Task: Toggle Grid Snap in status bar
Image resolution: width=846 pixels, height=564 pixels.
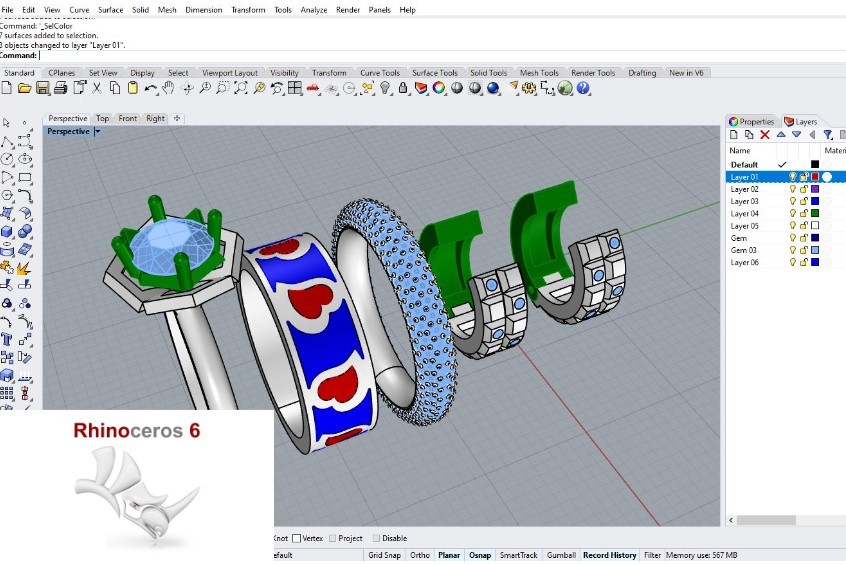Action: click(x=384, y=555)
